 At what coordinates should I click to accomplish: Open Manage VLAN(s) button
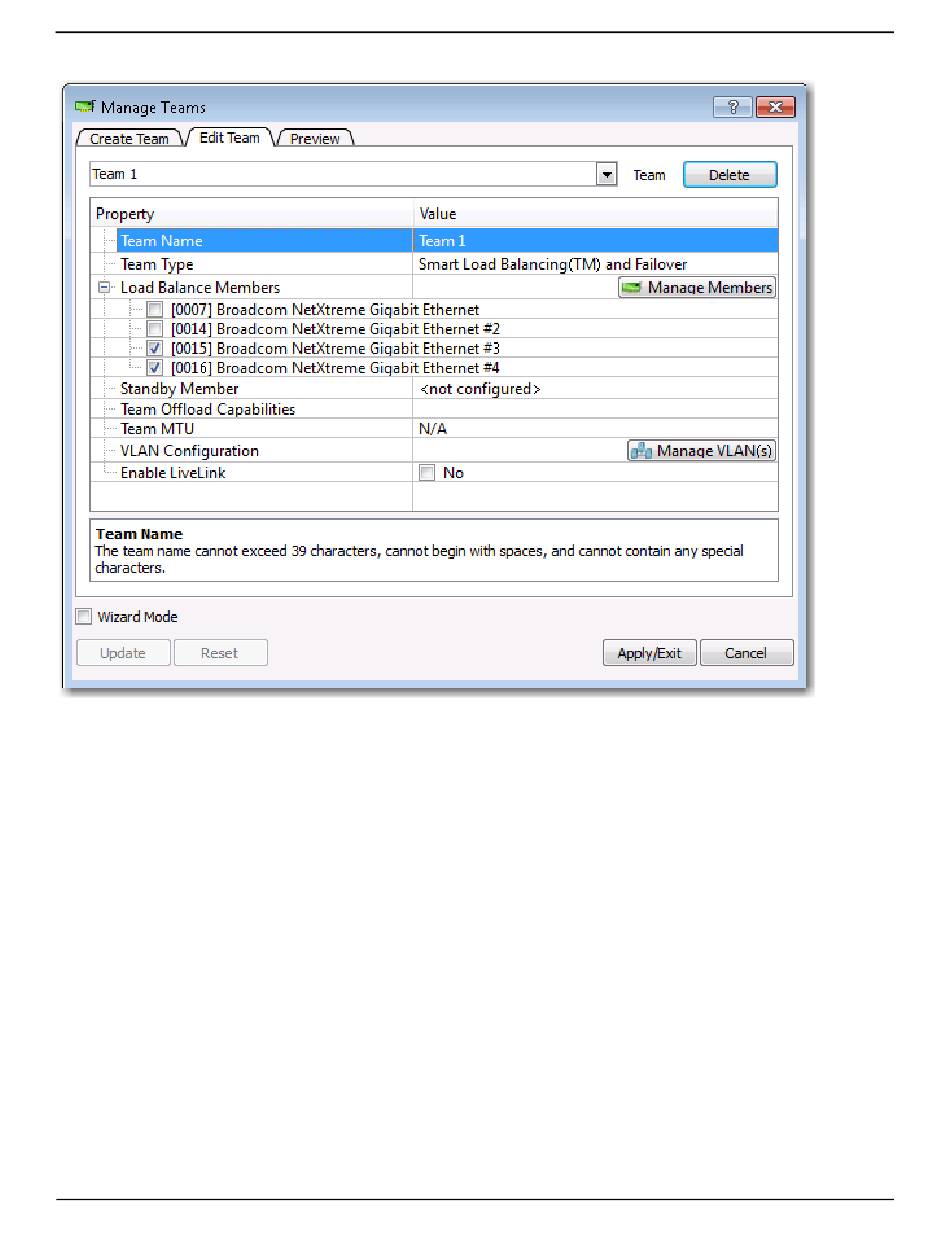pyautogui.click(x=701, y=451)
